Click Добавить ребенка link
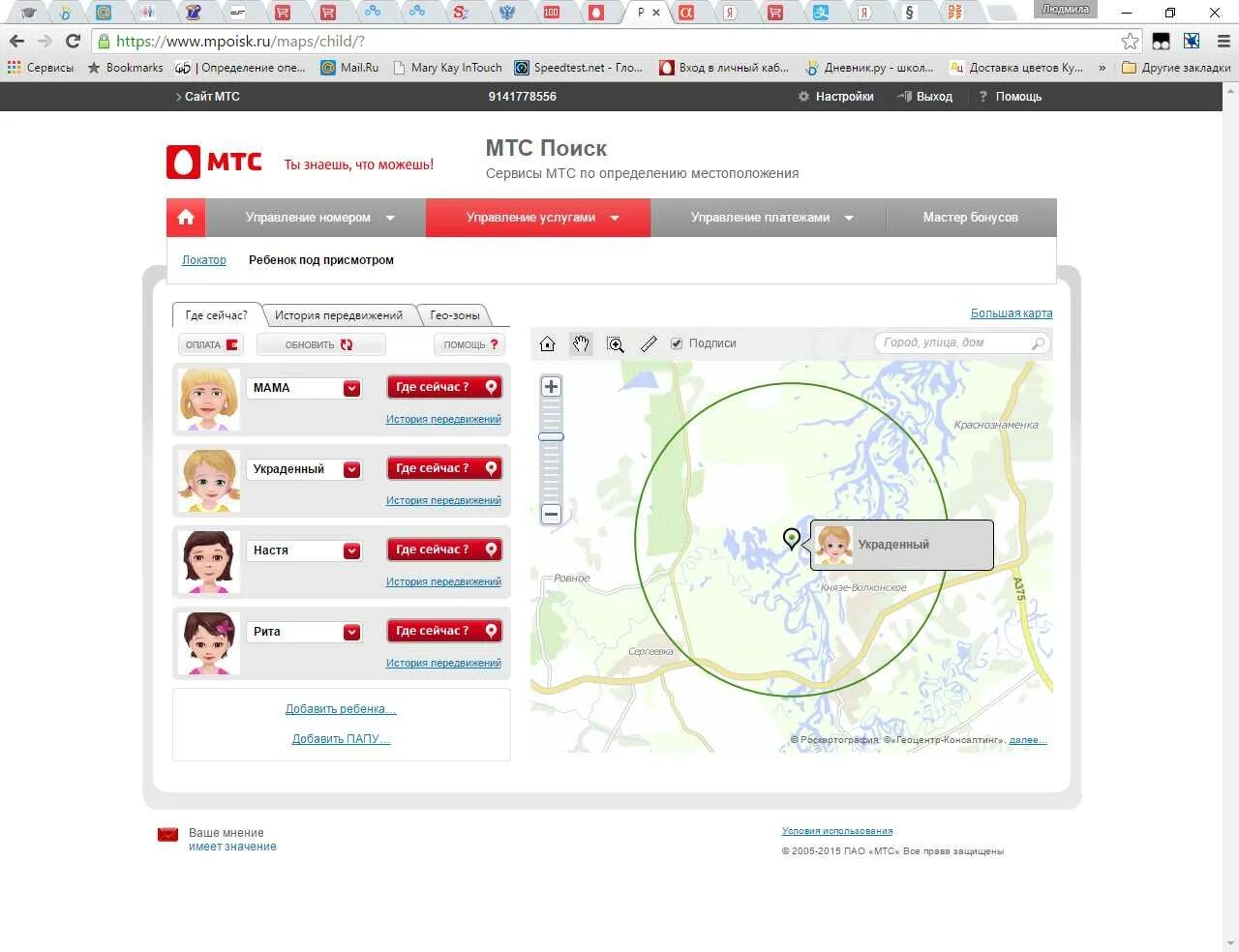The image size is (1239, 952). pyautogui.click(x=341, y=709)
